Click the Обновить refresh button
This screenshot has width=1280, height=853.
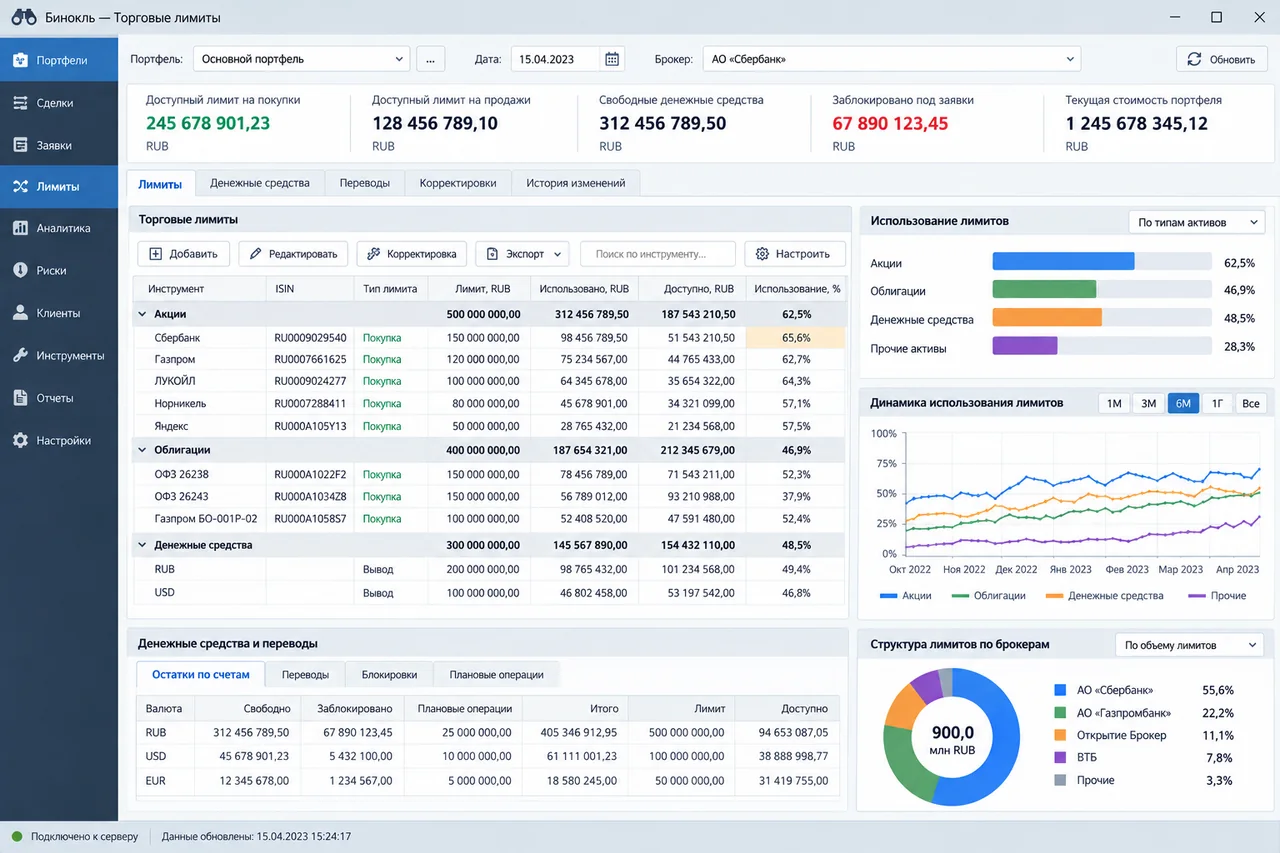pos(1221,59)
